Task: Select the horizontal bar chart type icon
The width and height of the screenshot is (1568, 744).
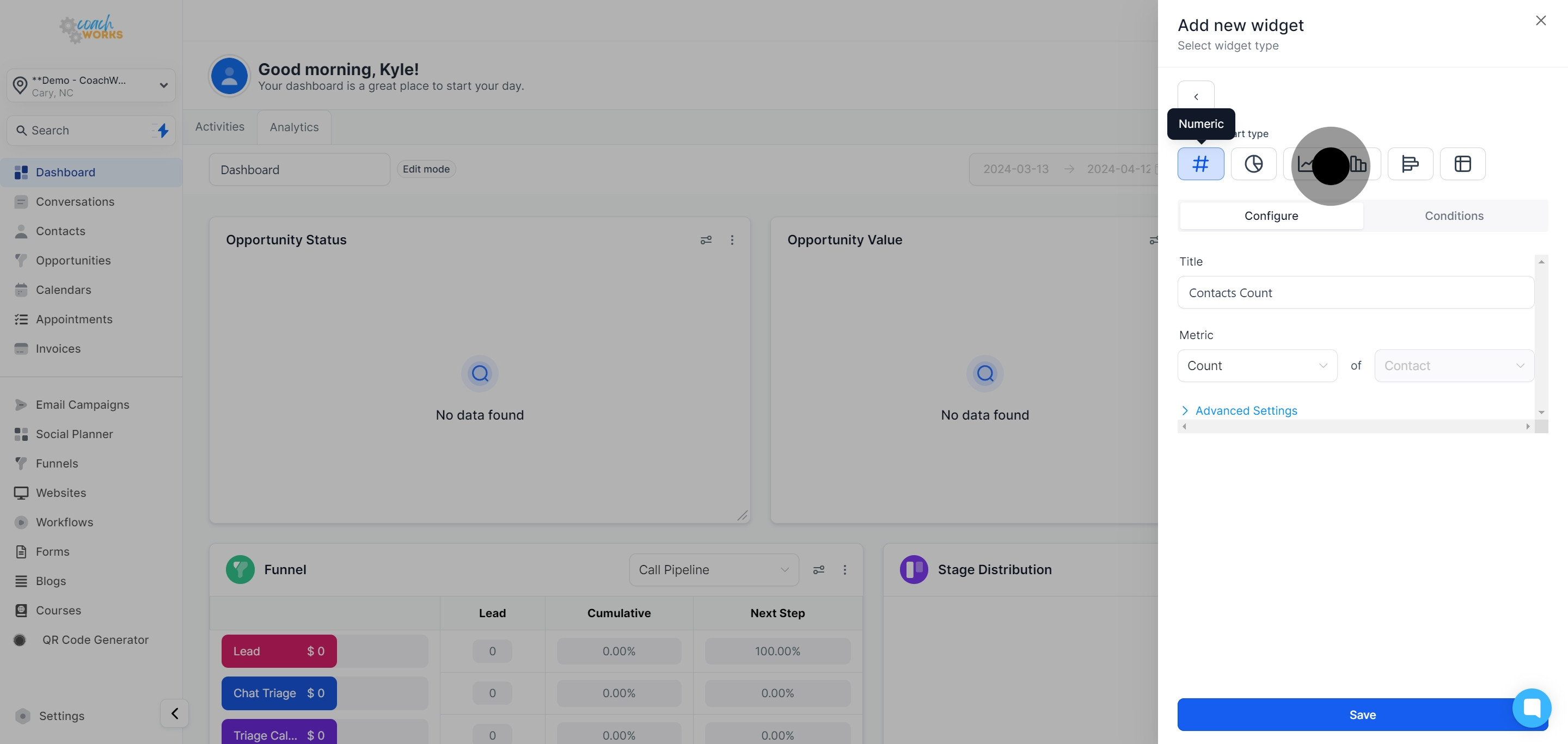Action: [1410, 164]
